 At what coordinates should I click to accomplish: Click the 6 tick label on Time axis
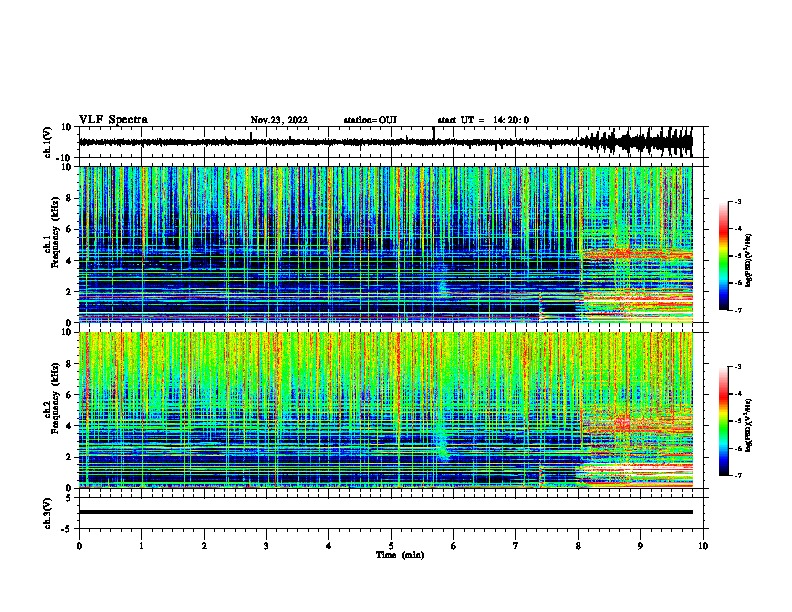pyautogui.click(x=454, y=546)
